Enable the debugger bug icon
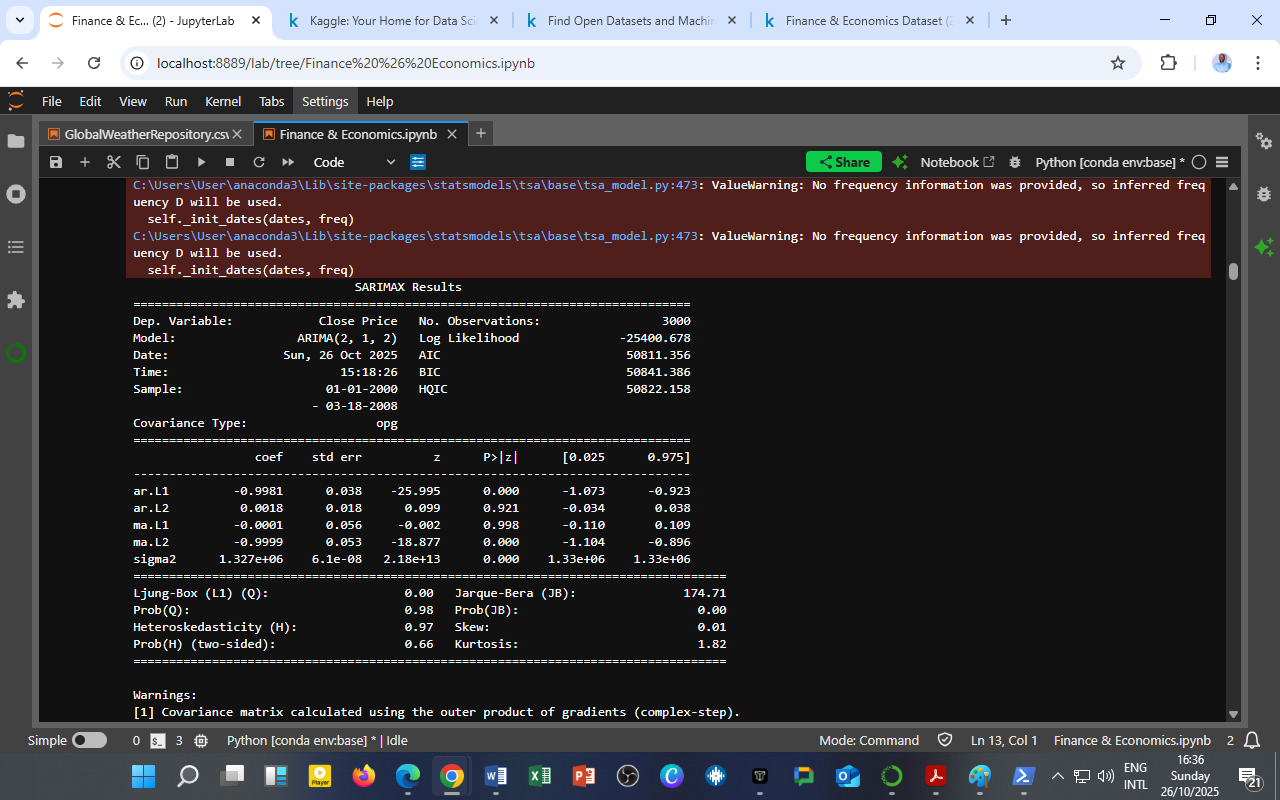The width and height of the screenshot is (1280, 800). point(1015,162)
